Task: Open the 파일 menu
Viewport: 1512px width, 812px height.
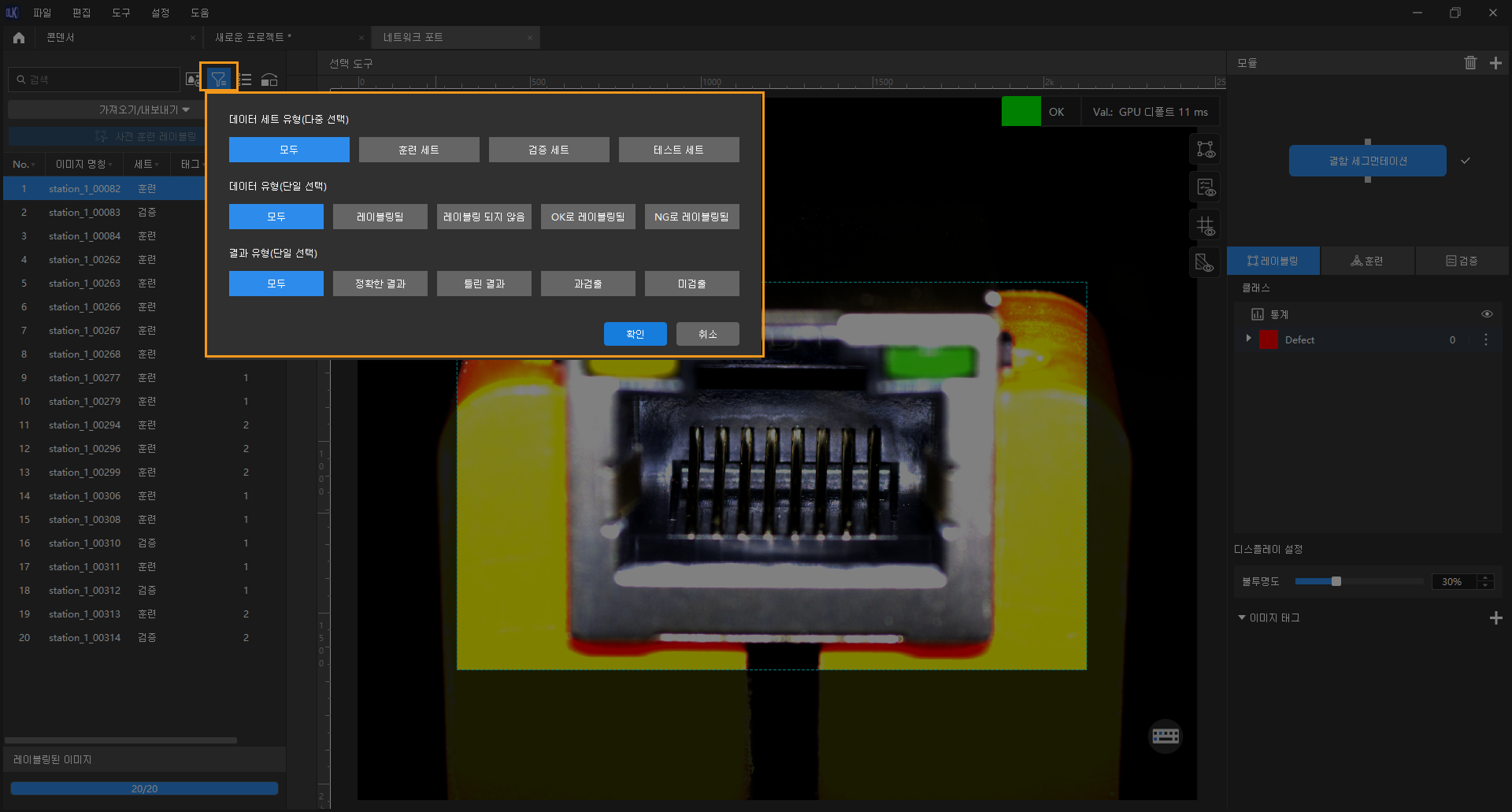Action: [42, 13]
